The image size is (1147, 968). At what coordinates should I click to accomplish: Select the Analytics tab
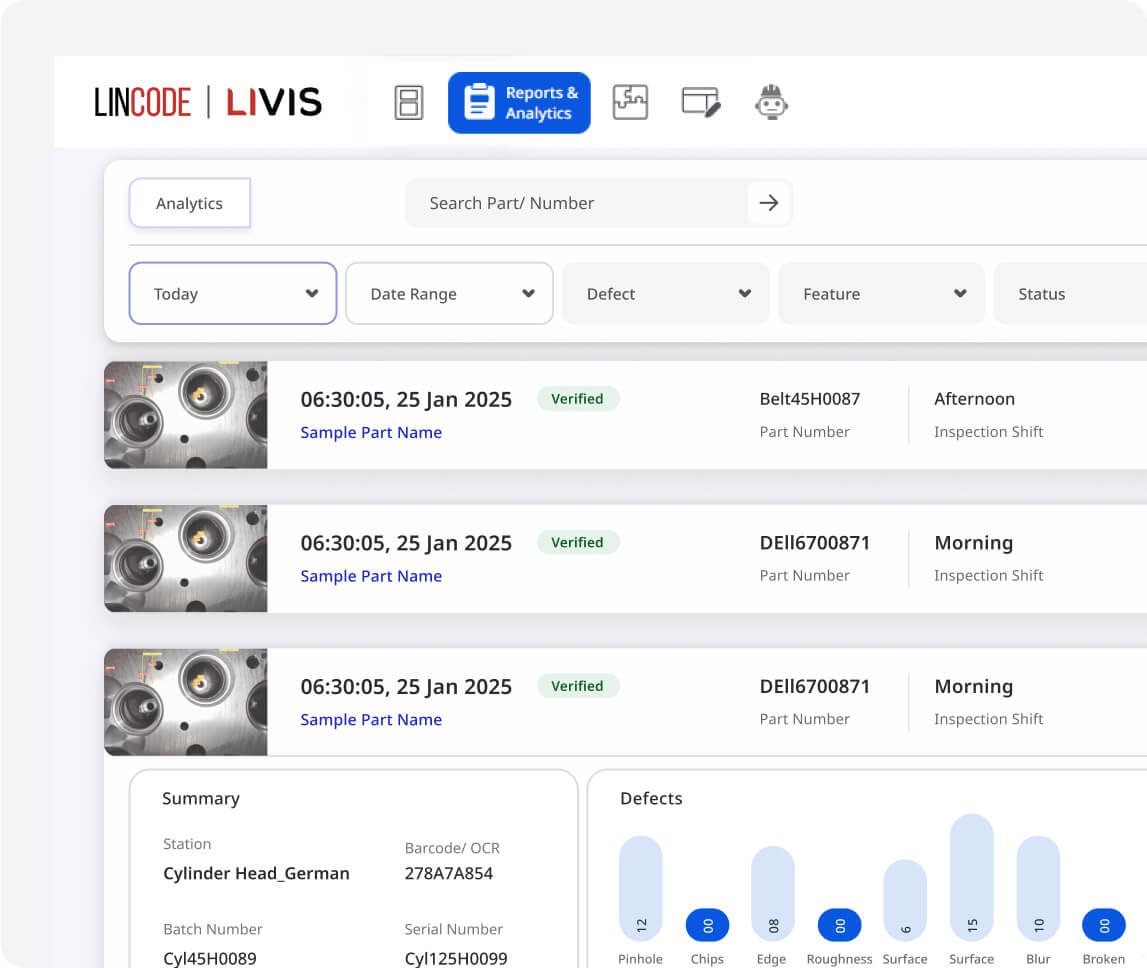189,203
